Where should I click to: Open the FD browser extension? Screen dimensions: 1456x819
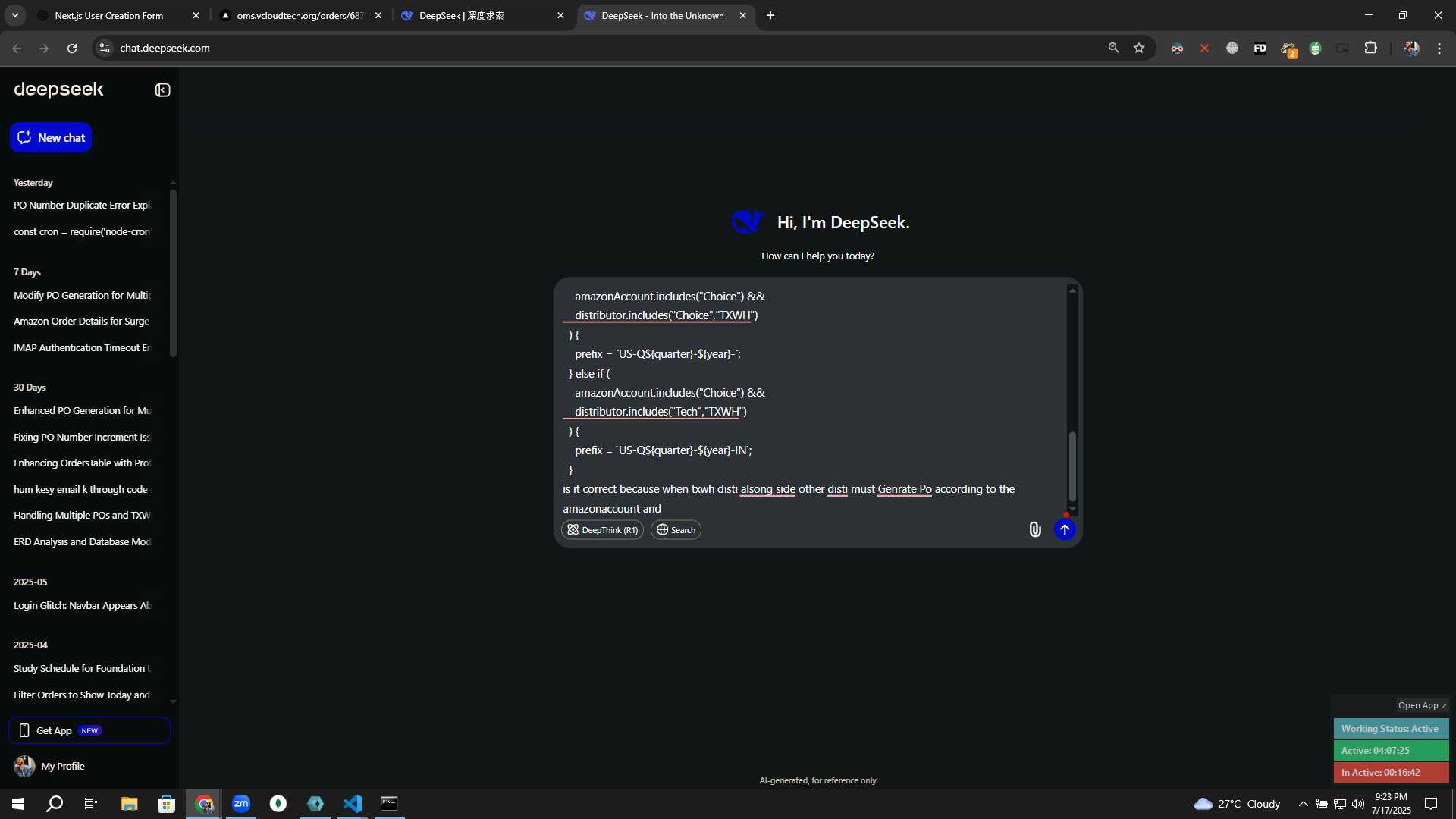[1260, 48]
